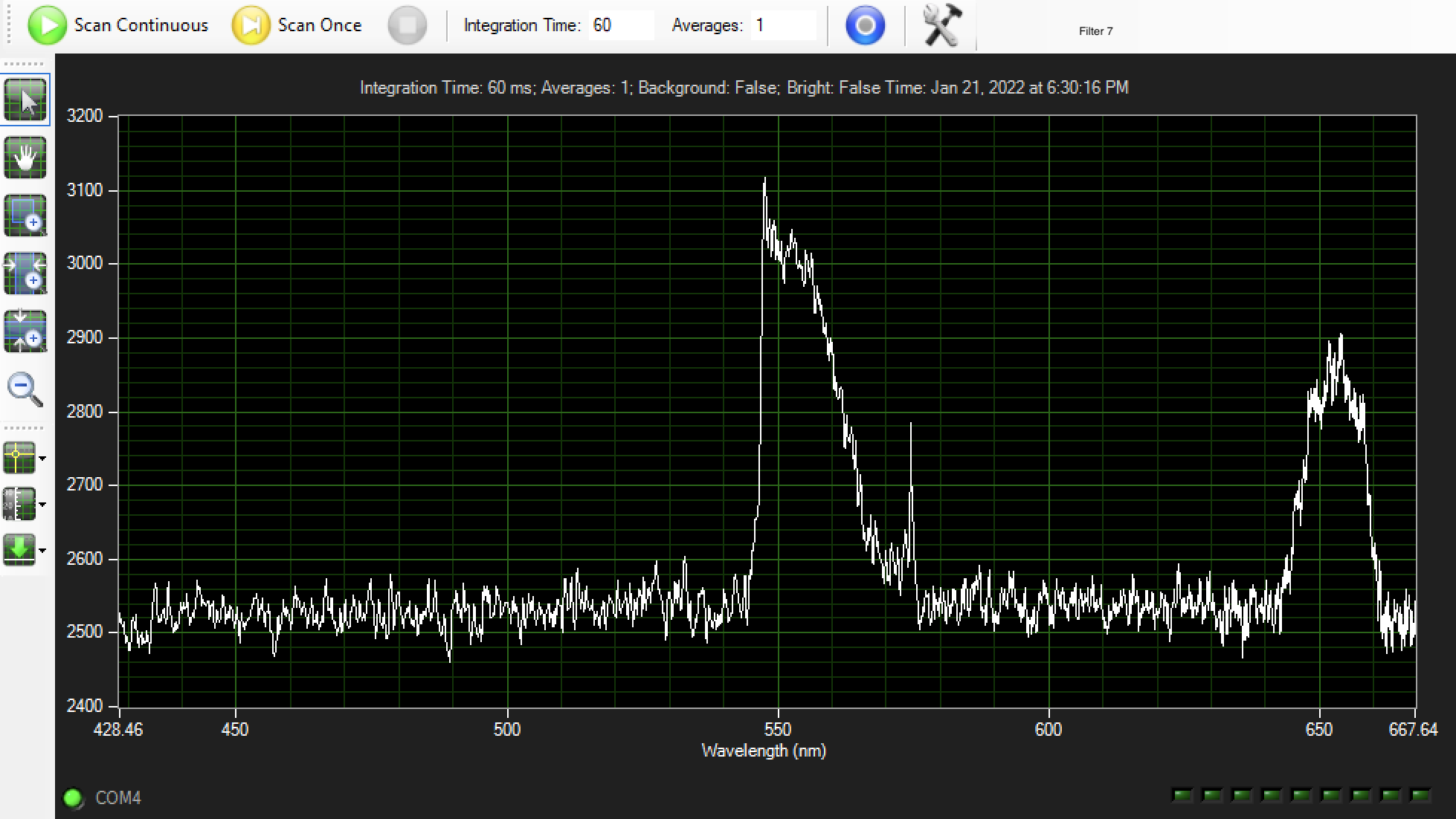Click the Wavelength (nm) axis label
Viewport: 1456px width, 819px height.
click(764, 751)
